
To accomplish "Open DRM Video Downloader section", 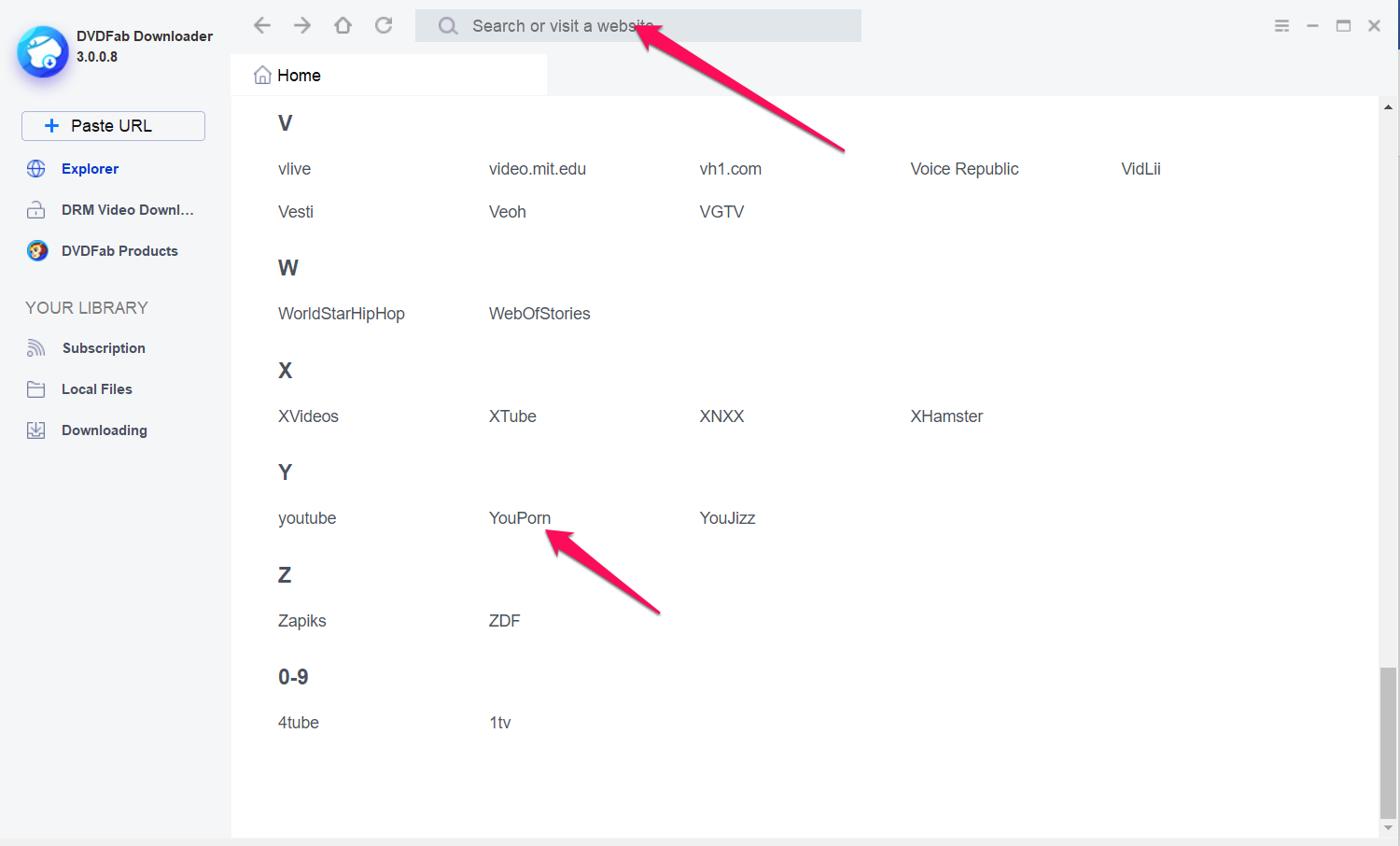I will coord(128,210).
